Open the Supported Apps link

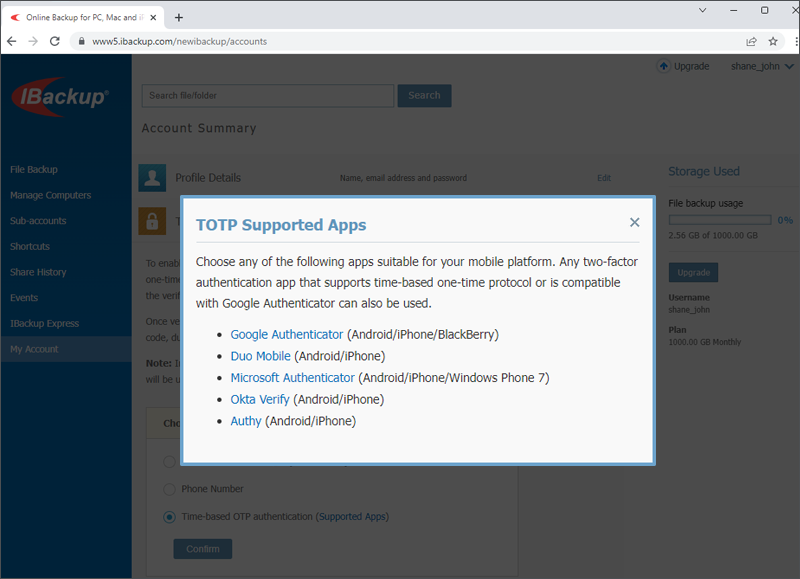click(353, 517)
